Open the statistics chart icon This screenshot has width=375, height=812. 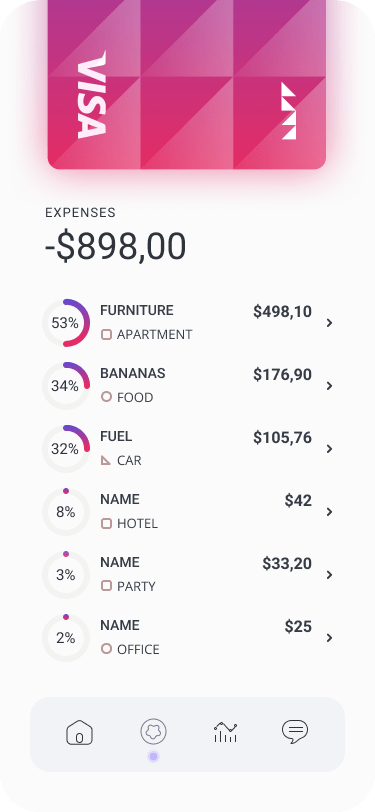(x=225, y=732)
